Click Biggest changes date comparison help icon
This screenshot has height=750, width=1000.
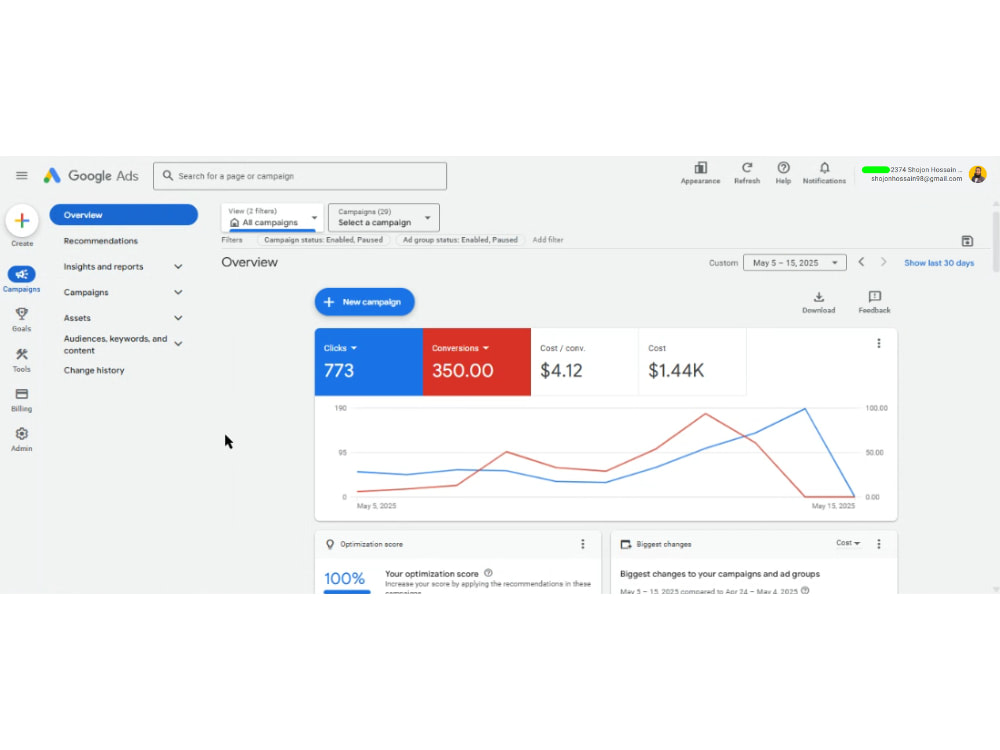[805, 591]
